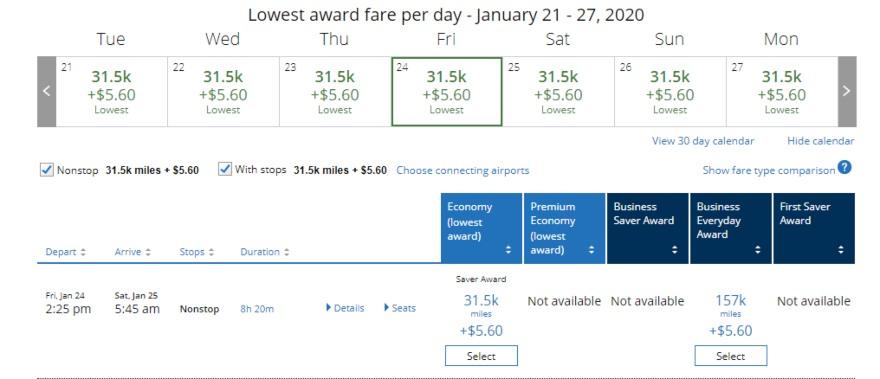Expand the Seats disclosure triangle
Screen dimensions: 880x379
(x=387, y=308)
